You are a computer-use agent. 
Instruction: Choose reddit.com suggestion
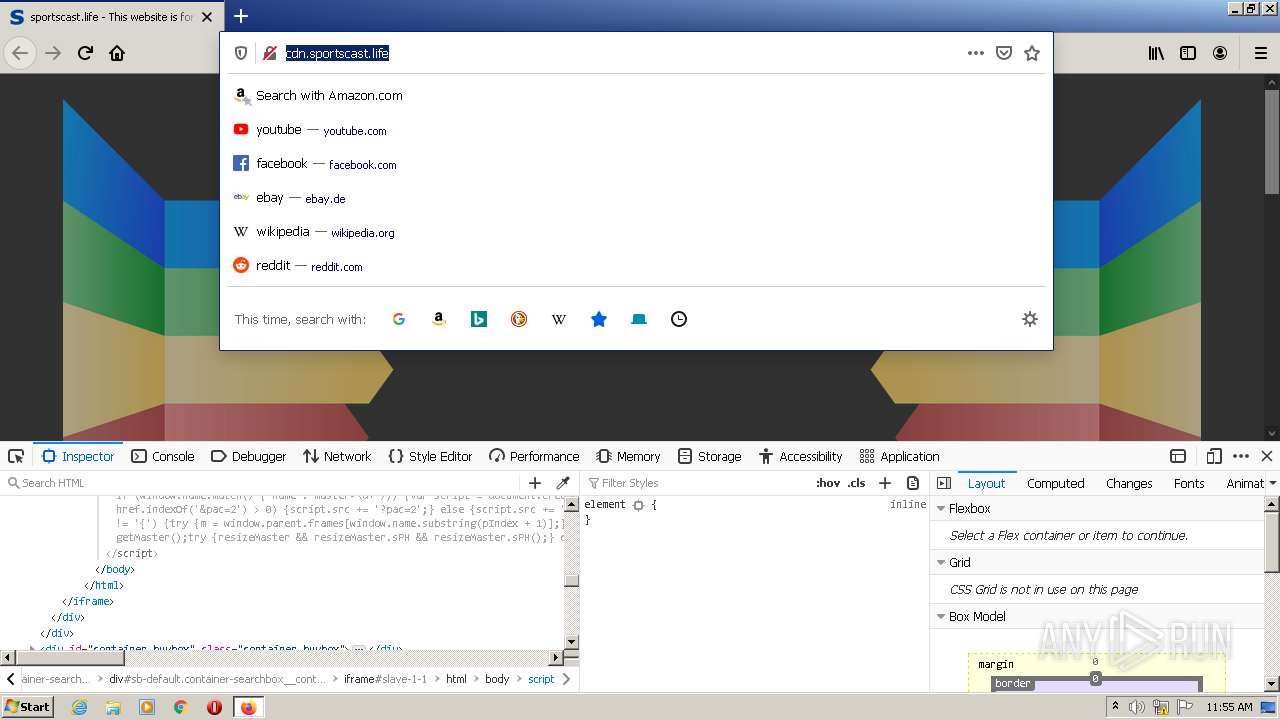[636, 266]
